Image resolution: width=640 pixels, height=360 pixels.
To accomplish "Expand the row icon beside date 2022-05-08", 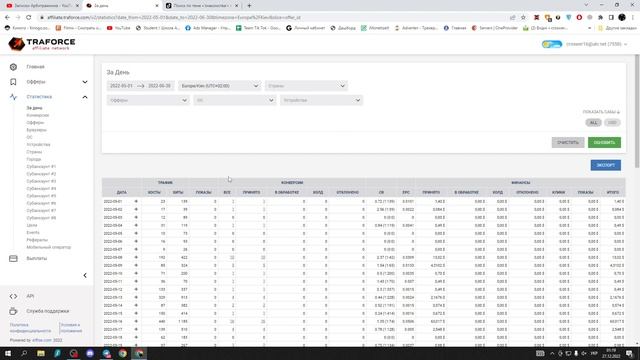I will click(136, 258).
